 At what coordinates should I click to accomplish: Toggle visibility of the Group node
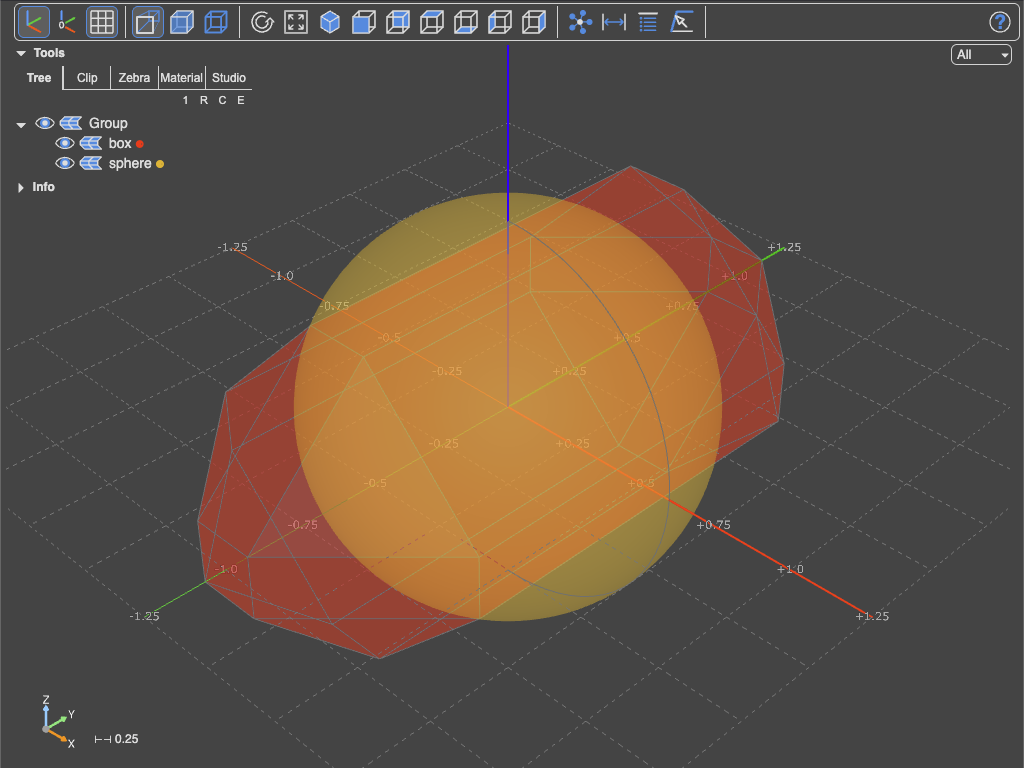point(44,123)
